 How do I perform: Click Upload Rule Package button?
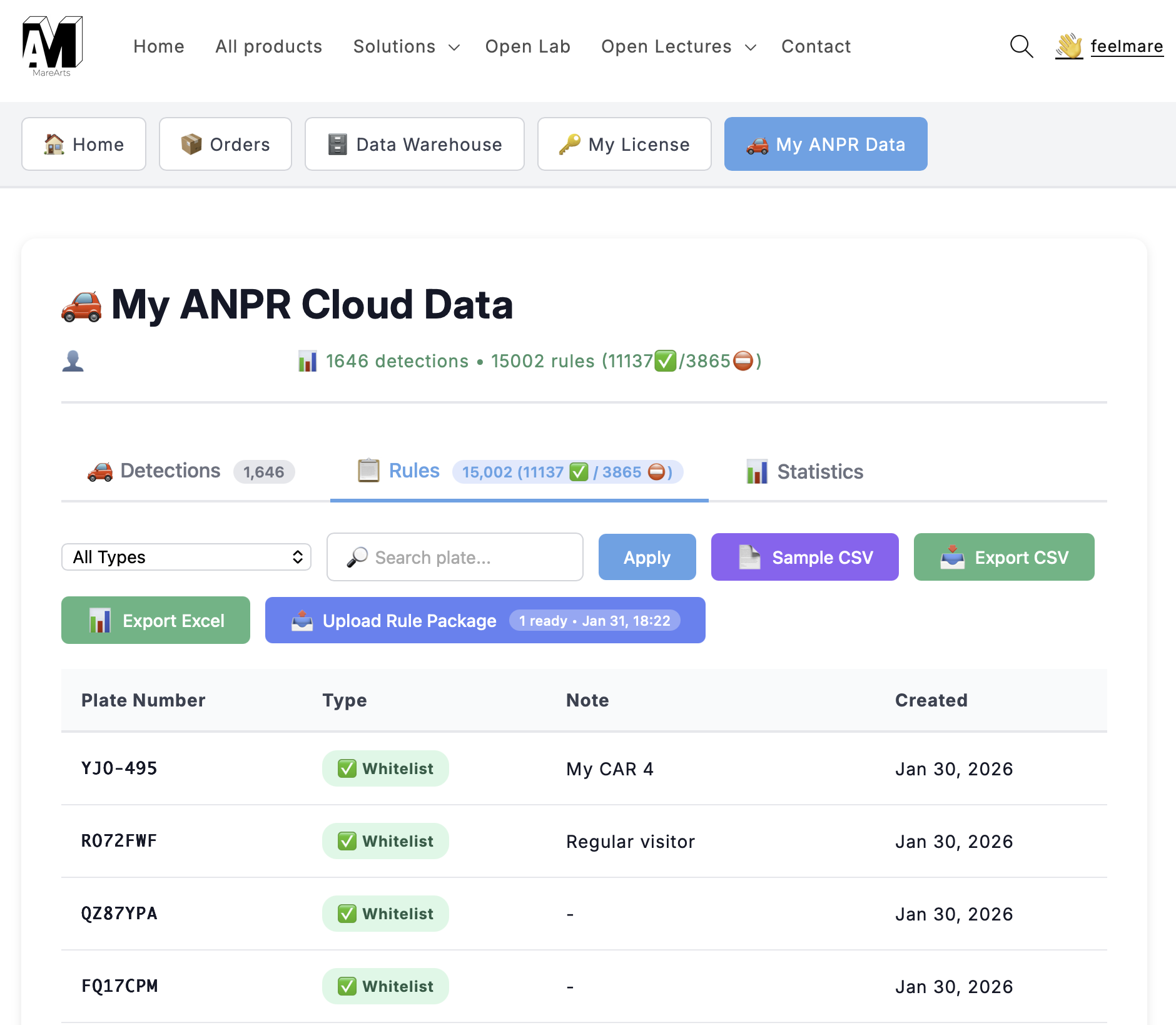(485, 620)
